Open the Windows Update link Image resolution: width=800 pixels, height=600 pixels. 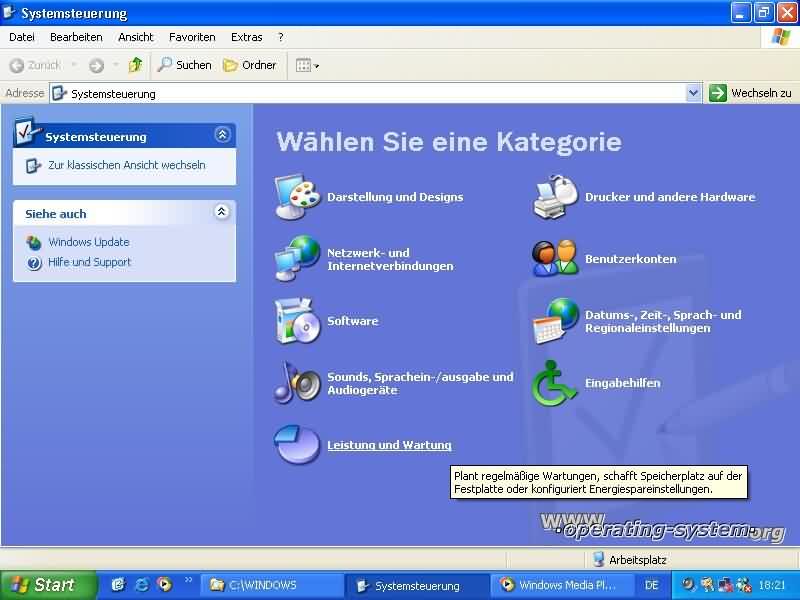(x=89, y=242)
